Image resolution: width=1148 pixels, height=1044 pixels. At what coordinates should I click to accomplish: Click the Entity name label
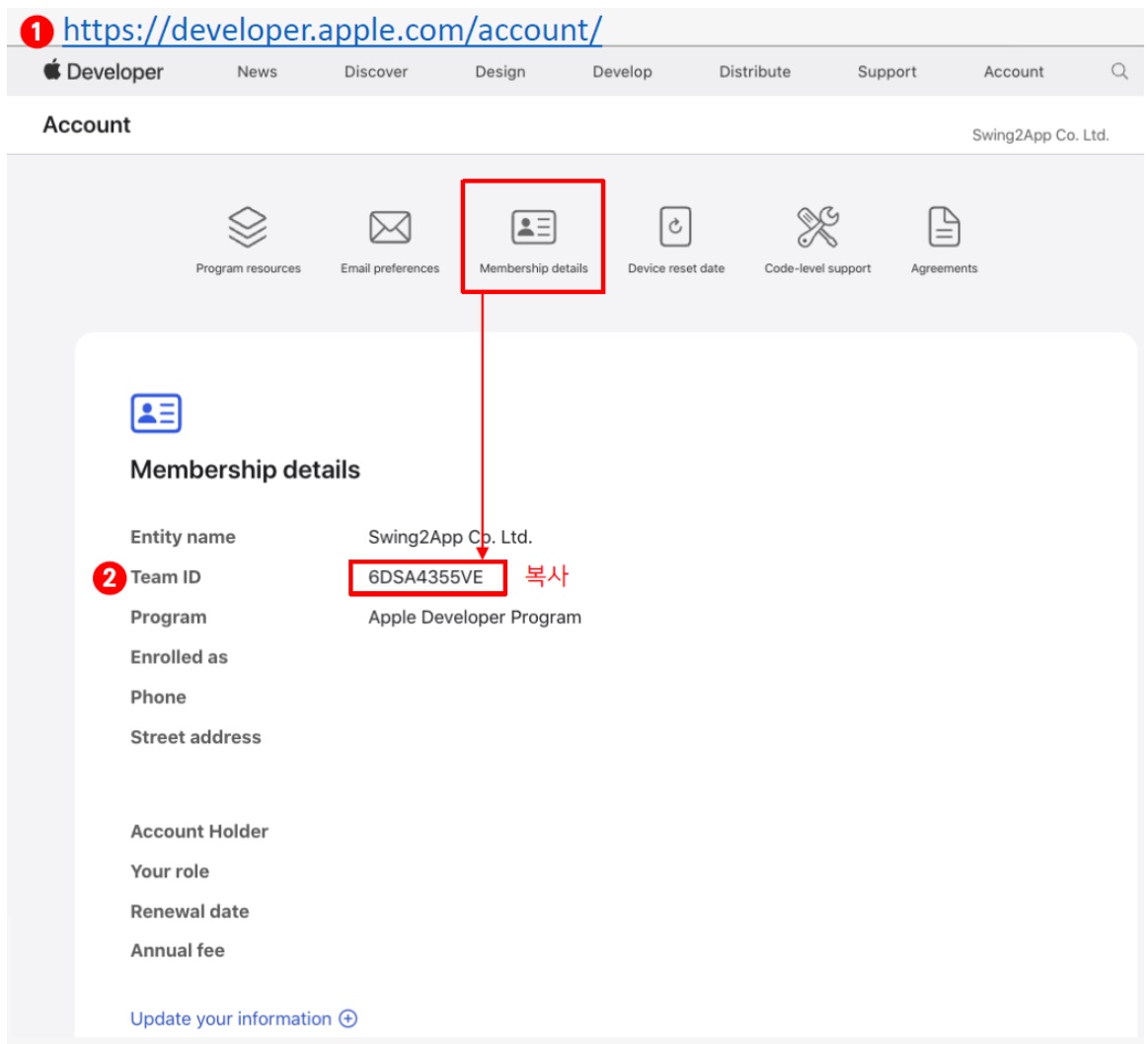[x=183, y=537]
